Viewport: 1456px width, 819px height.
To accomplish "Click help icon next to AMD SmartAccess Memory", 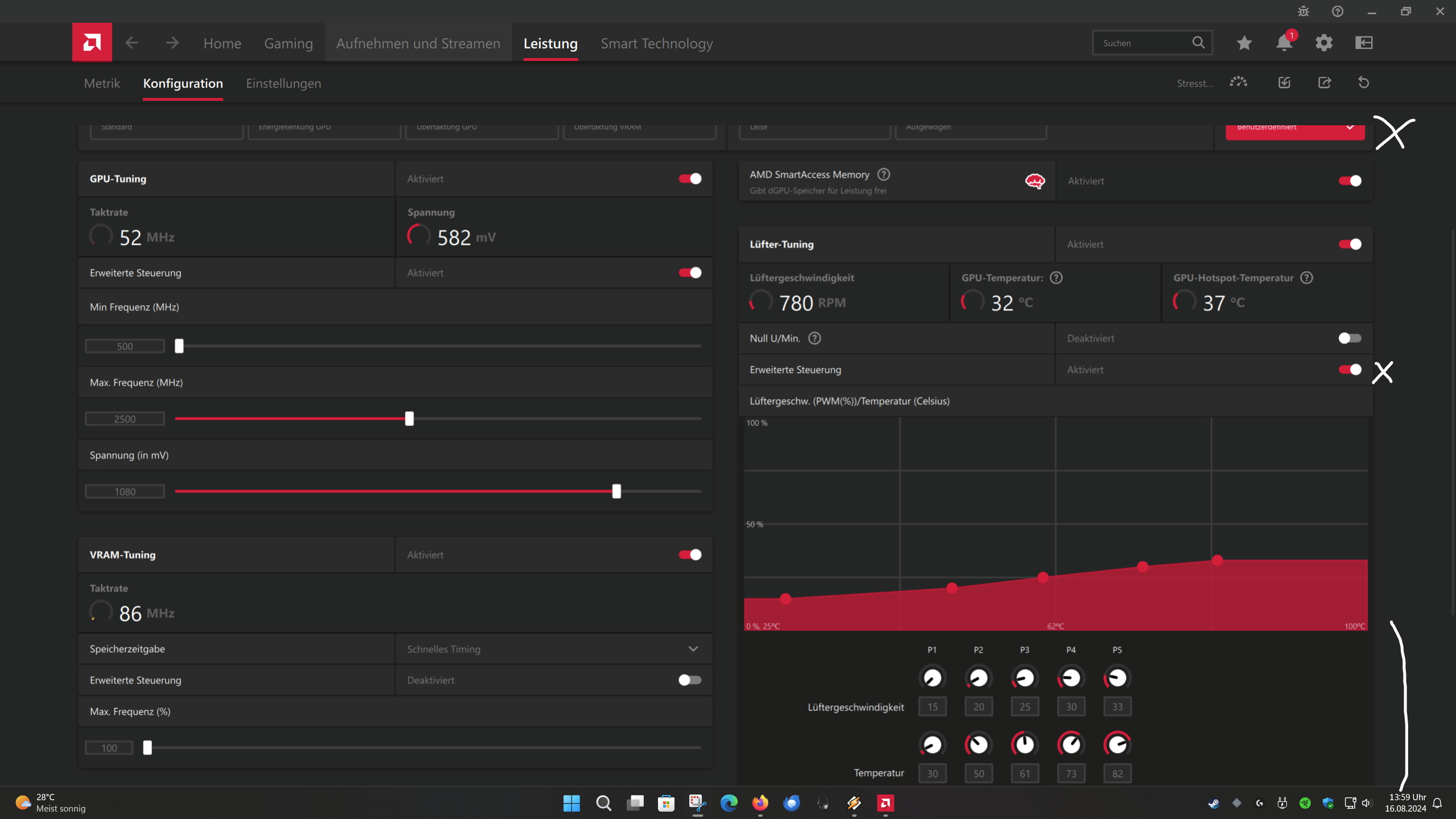I will 883,174.
